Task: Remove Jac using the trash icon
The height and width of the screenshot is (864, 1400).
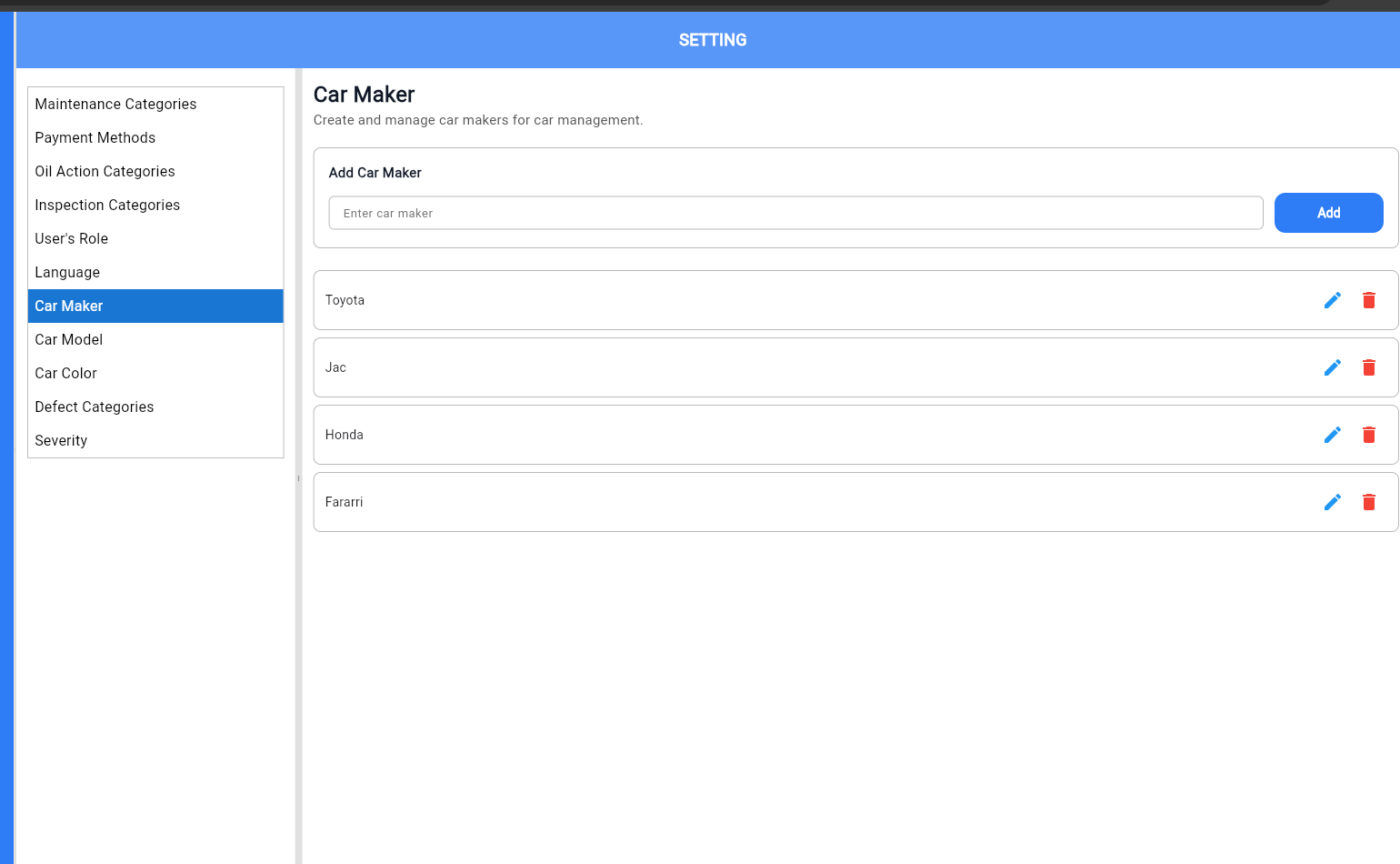Action: coord(1368,367)
